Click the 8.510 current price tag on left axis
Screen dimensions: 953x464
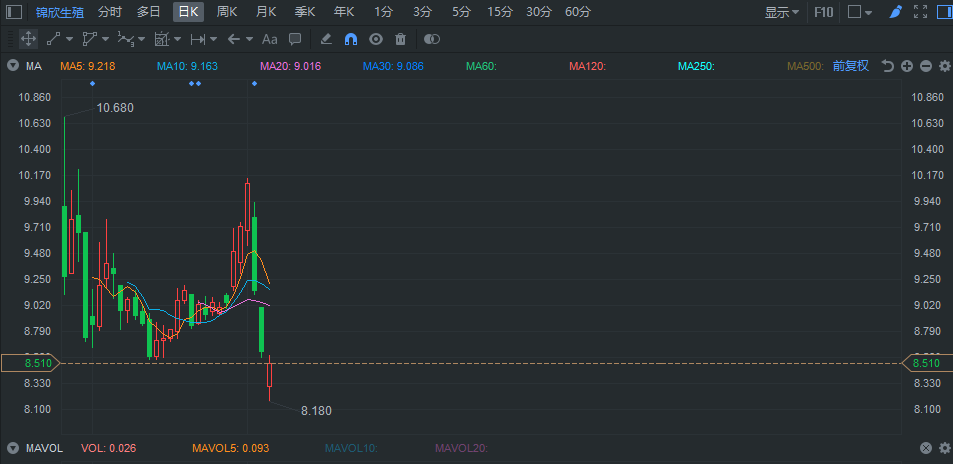click(x=30, y=364)
